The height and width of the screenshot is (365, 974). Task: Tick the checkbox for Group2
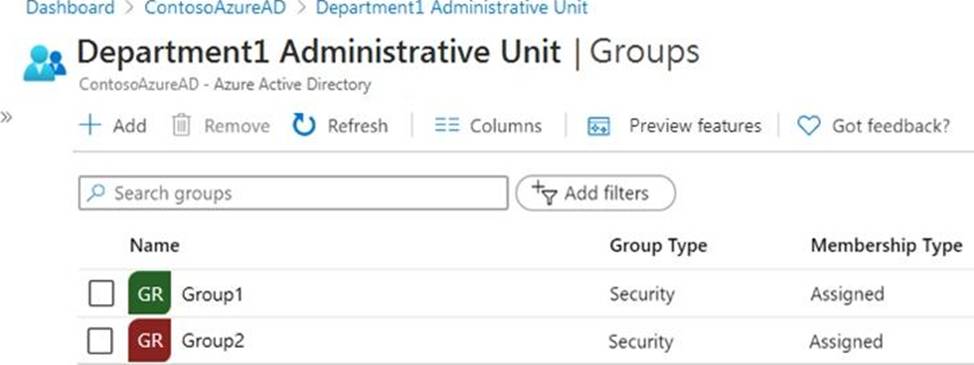(101, 341)
